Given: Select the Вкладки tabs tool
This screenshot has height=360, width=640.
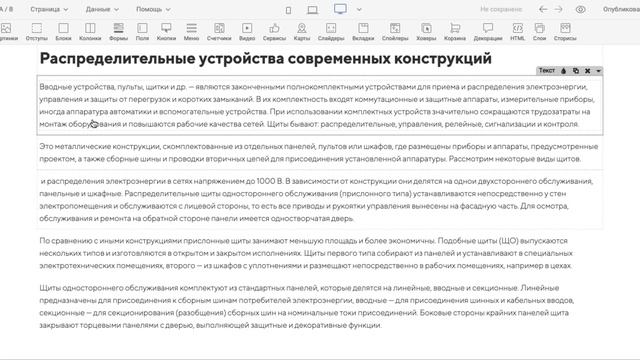Looking at the screenshot, I should 363,32.
